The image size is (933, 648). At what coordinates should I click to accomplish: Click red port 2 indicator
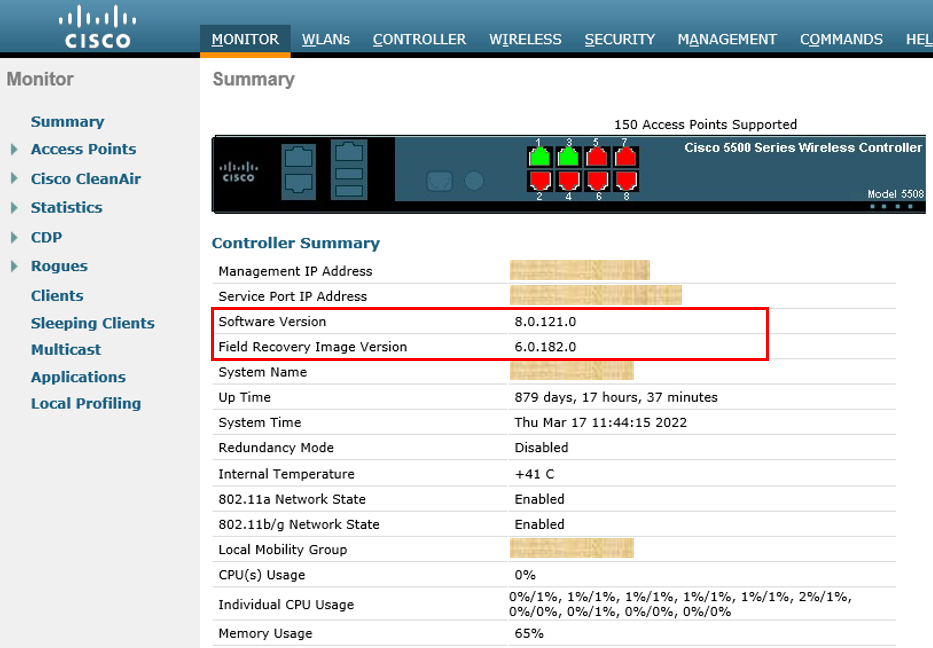pos(540,180)
